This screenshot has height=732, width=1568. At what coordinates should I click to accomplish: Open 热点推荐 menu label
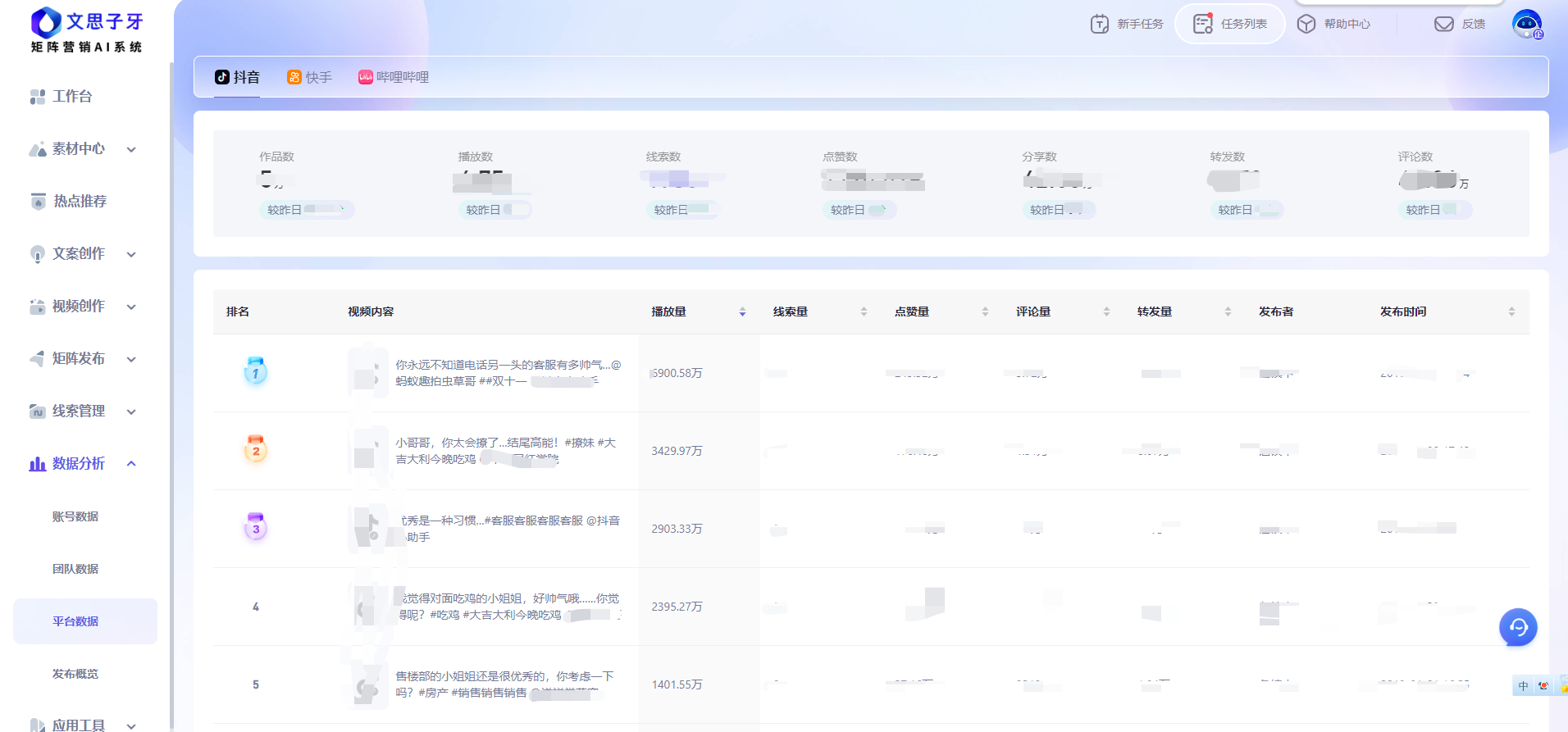(80, 202)
